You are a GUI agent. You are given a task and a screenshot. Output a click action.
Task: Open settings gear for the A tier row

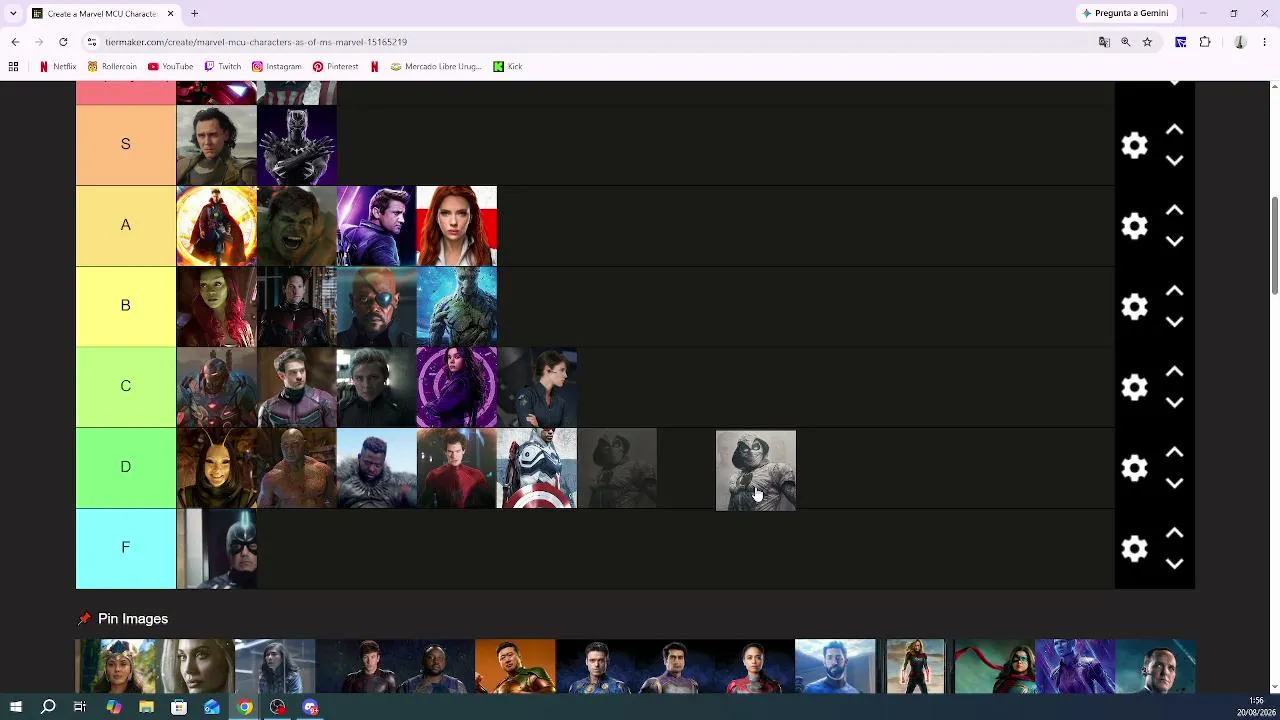[x=1134, y=226]
